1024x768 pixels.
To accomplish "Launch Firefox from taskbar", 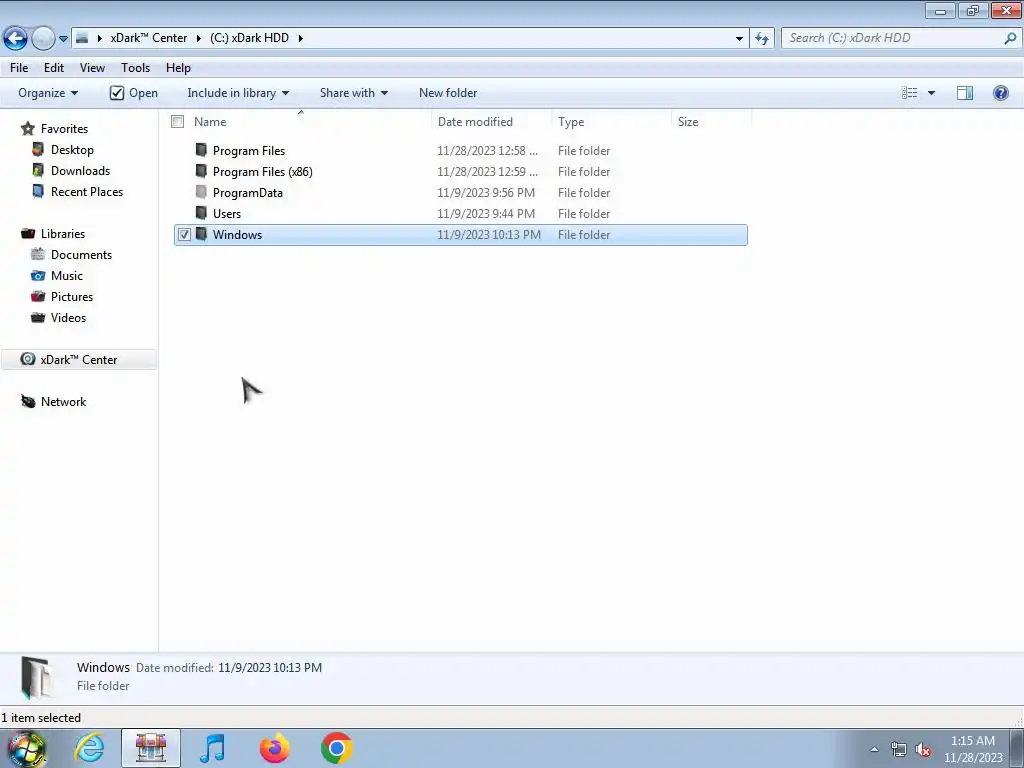I will point(274,748).
